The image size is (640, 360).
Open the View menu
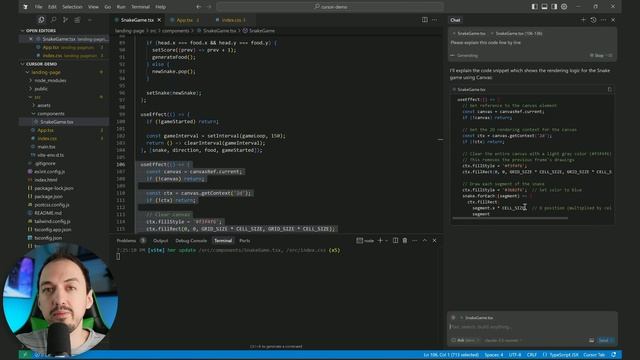(93, 7)
